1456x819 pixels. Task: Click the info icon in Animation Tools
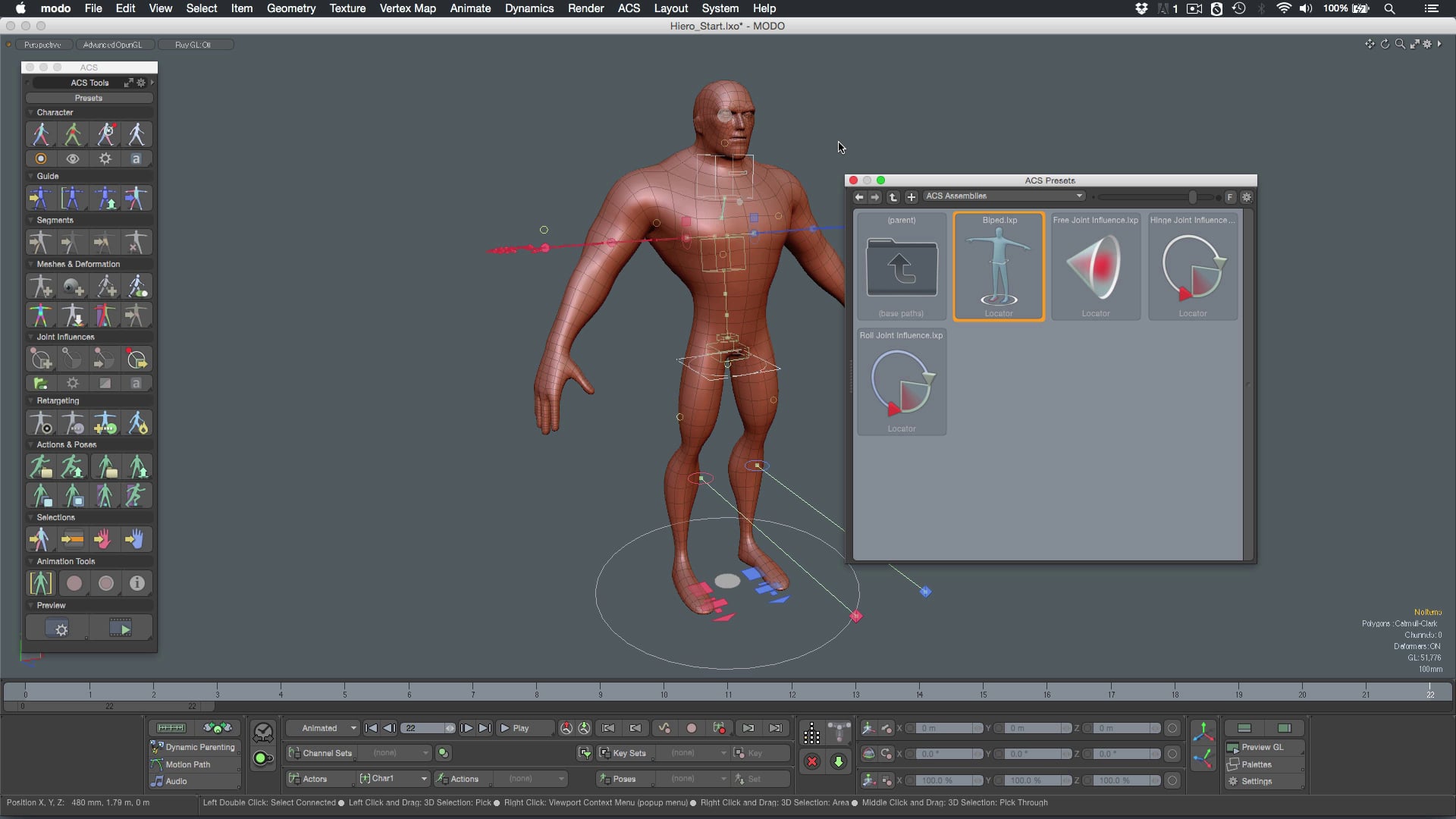[136, 583]
